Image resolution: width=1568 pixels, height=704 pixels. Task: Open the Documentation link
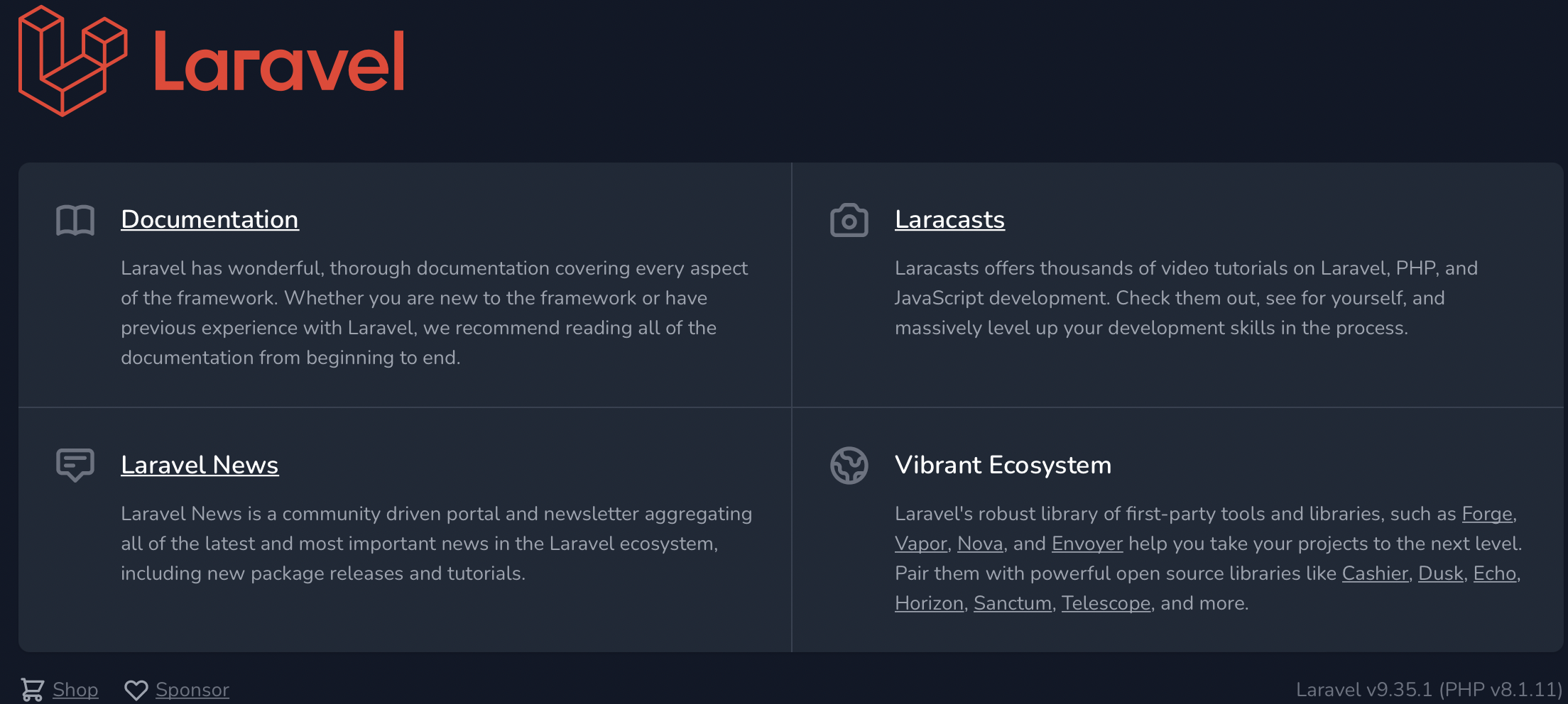tap(209, 219)
